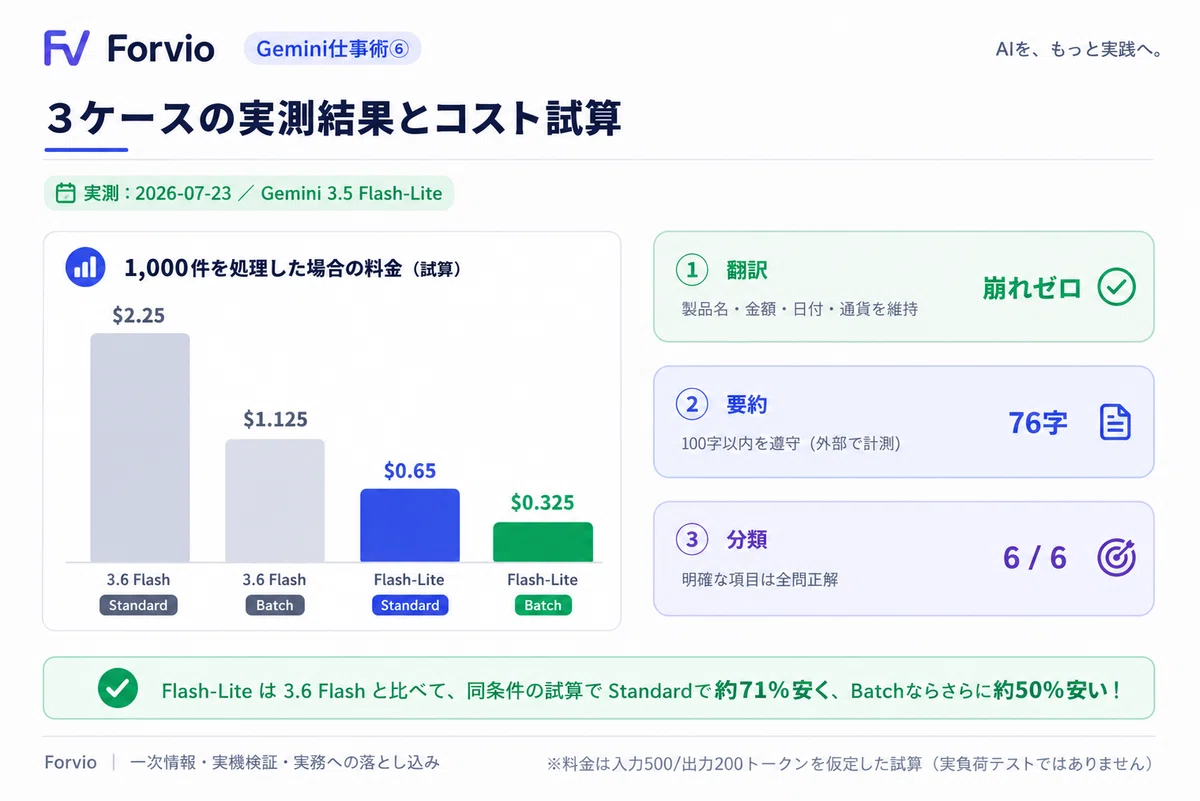Click the 翻訳 card heading
This screenshot has width=1200, height=801.
pos(747,270)
